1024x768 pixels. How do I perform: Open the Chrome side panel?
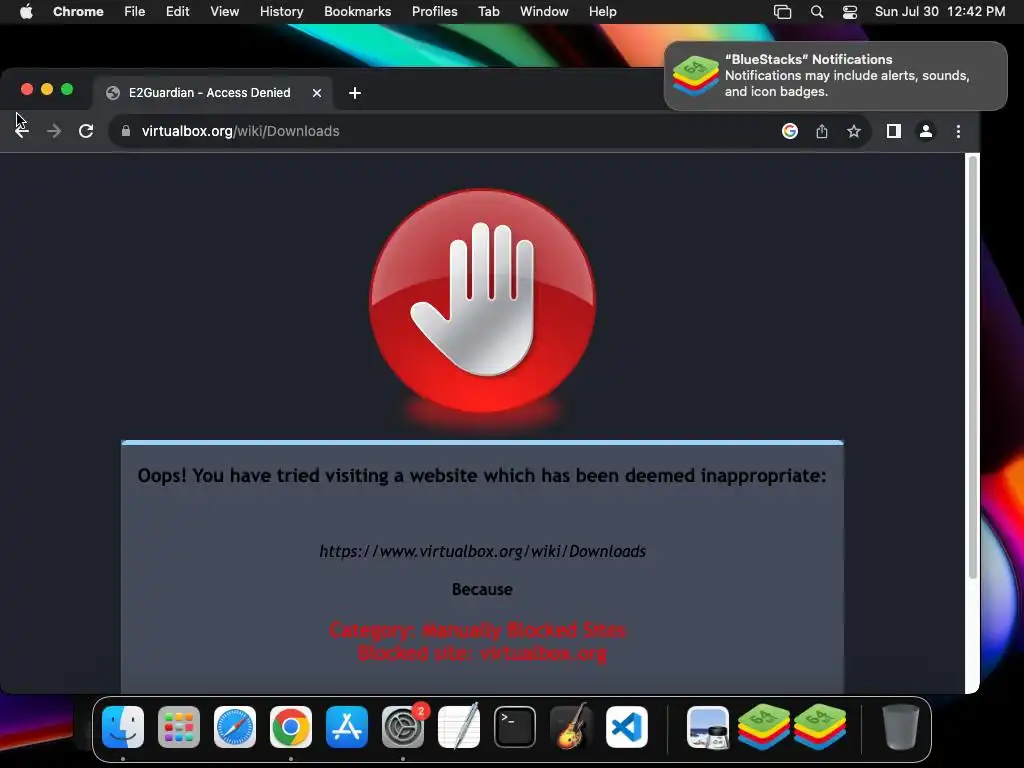[x=894, y=131]
